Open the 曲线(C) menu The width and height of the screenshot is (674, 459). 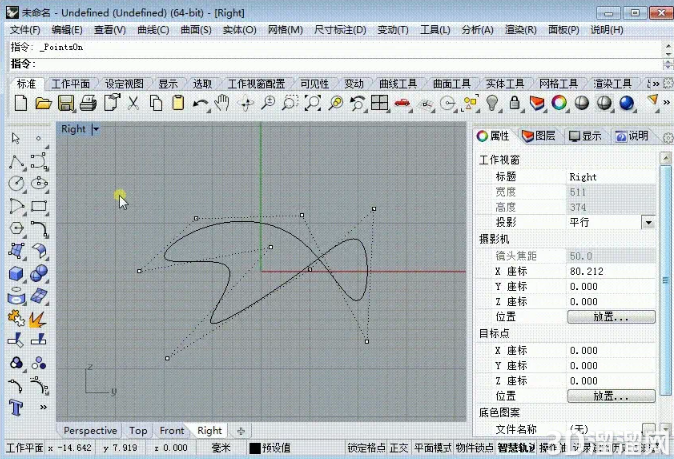coord(153,30)
